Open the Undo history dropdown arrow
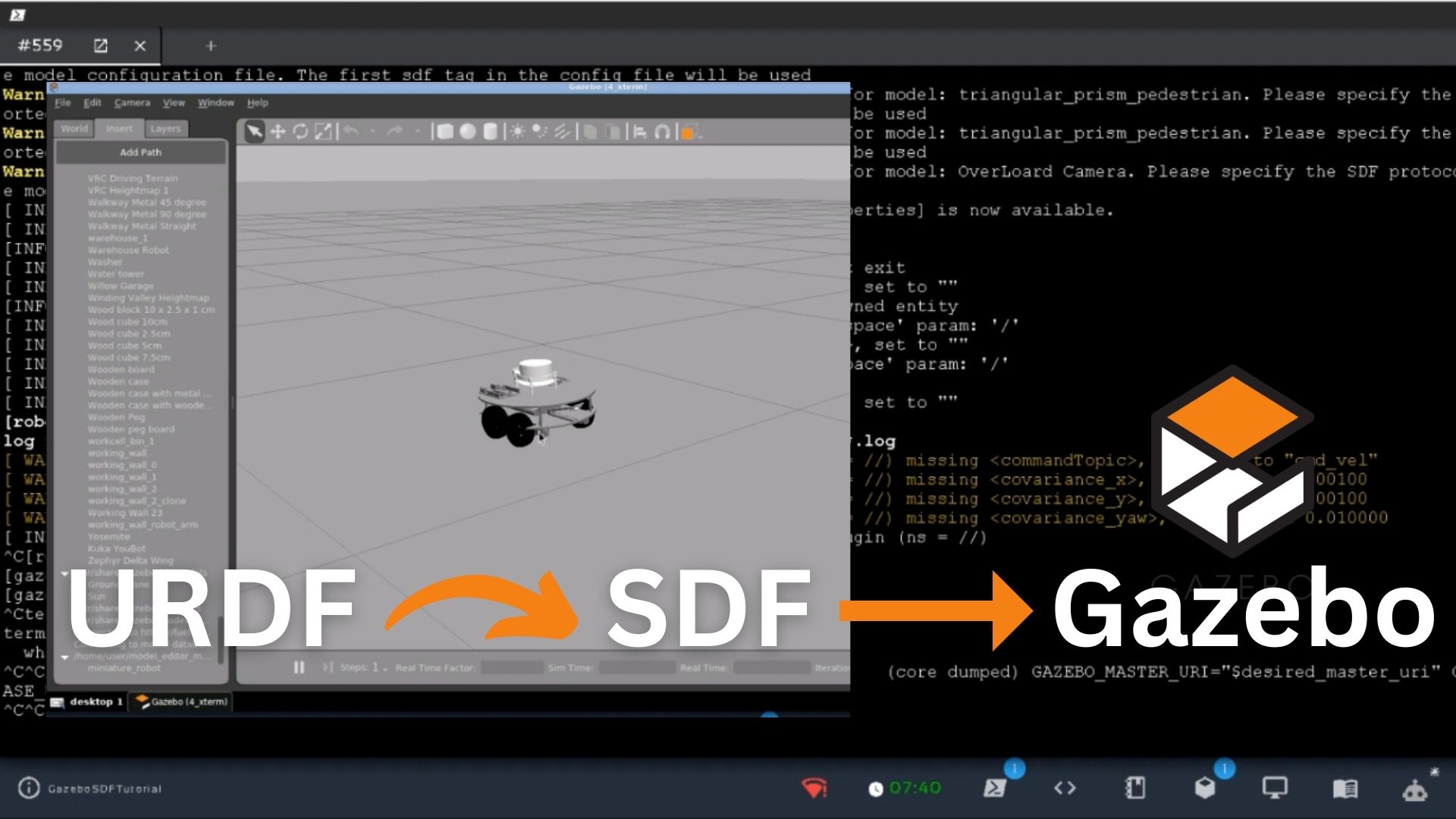This screenshot has width=1456, height=819. tap(372, 132)
